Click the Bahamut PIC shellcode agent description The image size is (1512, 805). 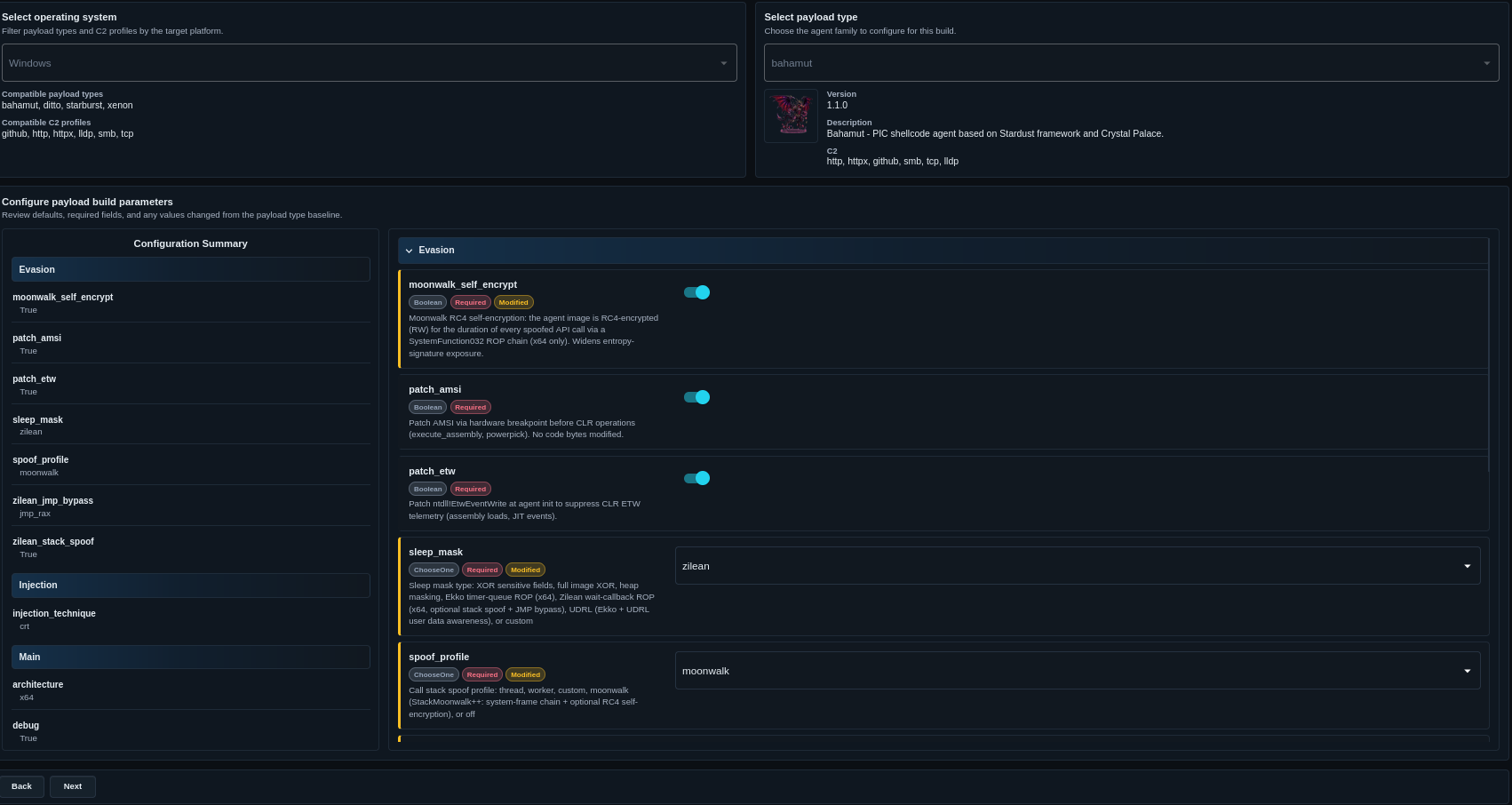click(995, 133)
